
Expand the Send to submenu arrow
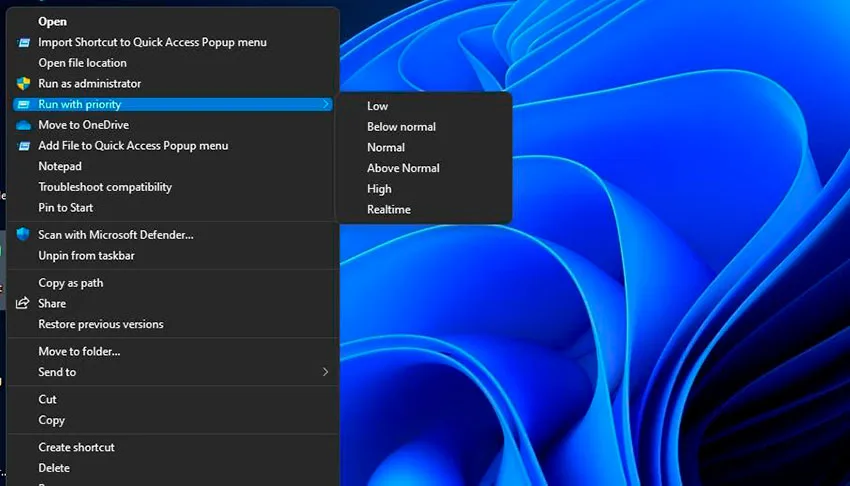(x=325, y=372)
